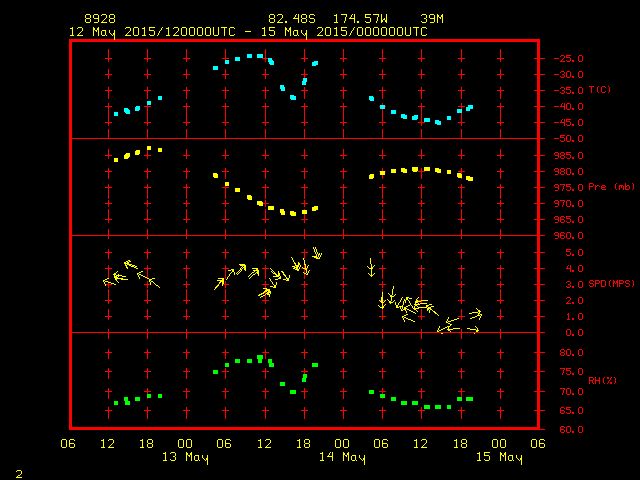
Task: Click the 13 May date label
Action: tap(185, 457)
